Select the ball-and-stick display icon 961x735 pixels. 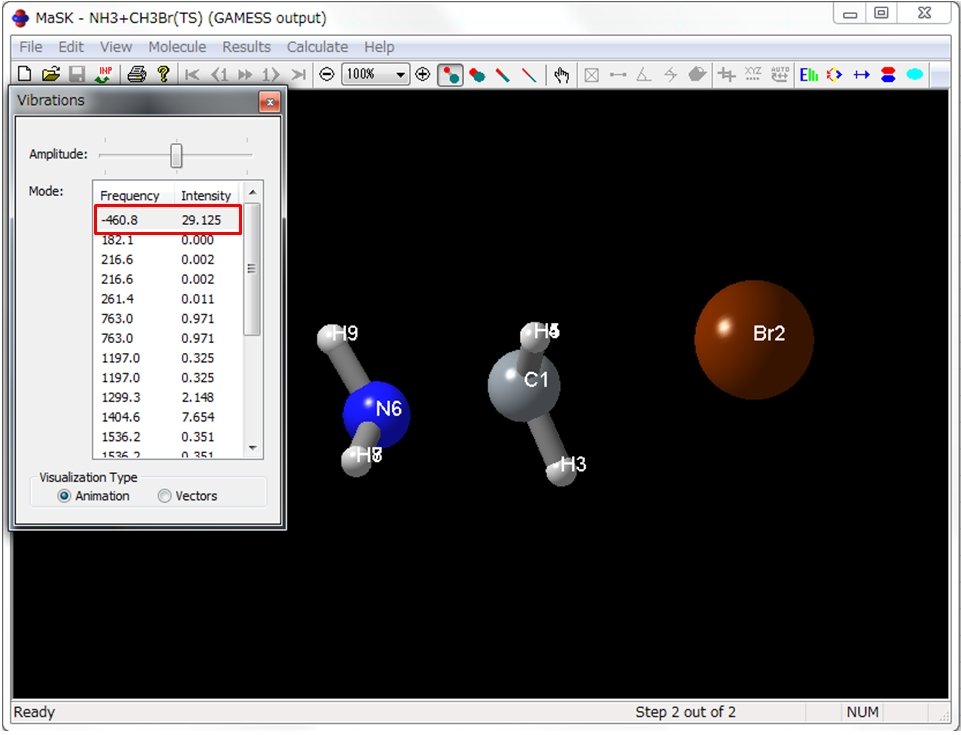[450, 74]
